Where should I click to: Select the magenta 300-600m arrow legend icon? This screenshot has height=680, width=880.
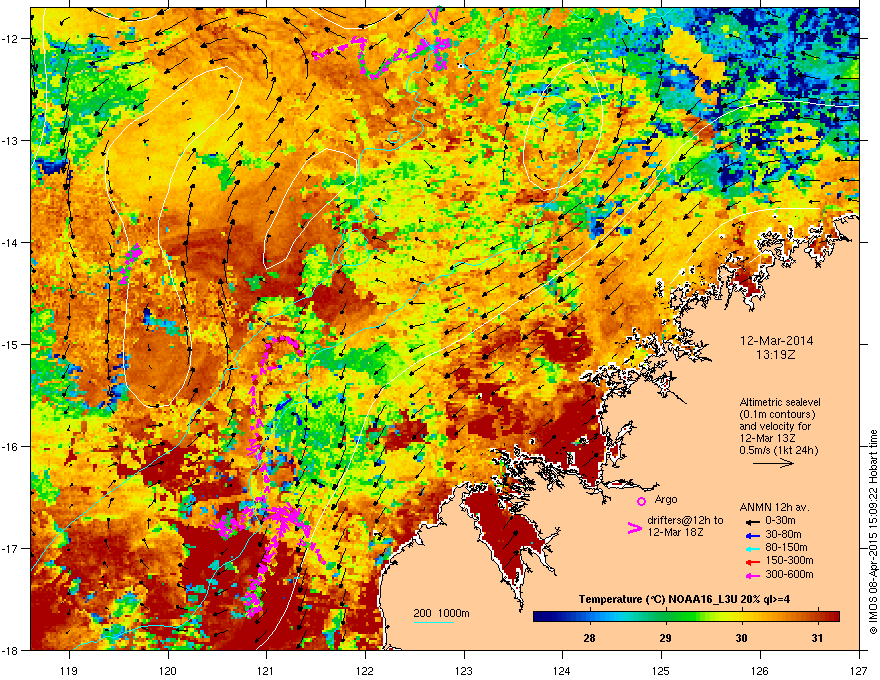[752, 575]
